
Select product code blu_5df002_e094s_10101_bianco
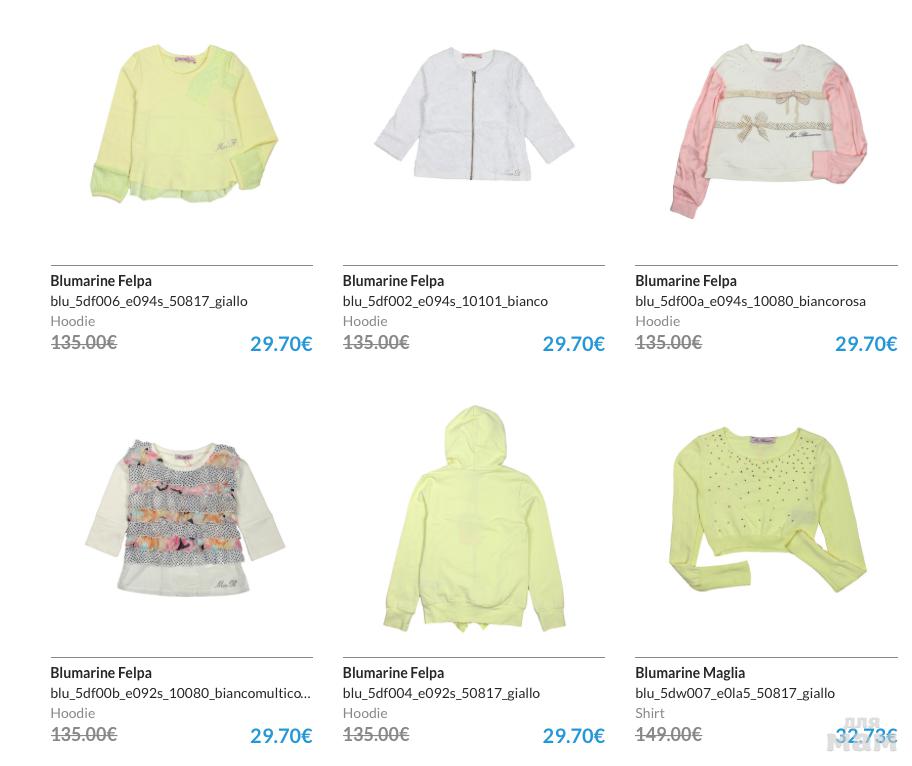tap(445, 301)
